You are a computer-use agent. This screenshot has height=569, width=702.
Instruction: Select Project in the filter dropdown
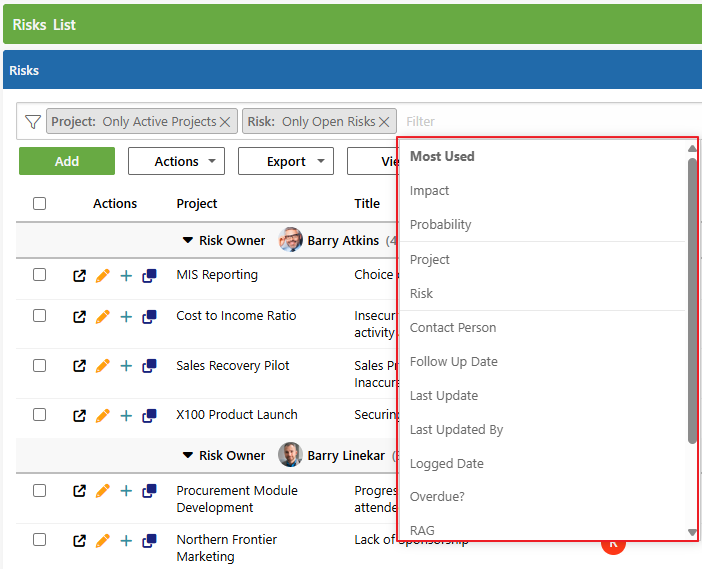coord(429,260)
